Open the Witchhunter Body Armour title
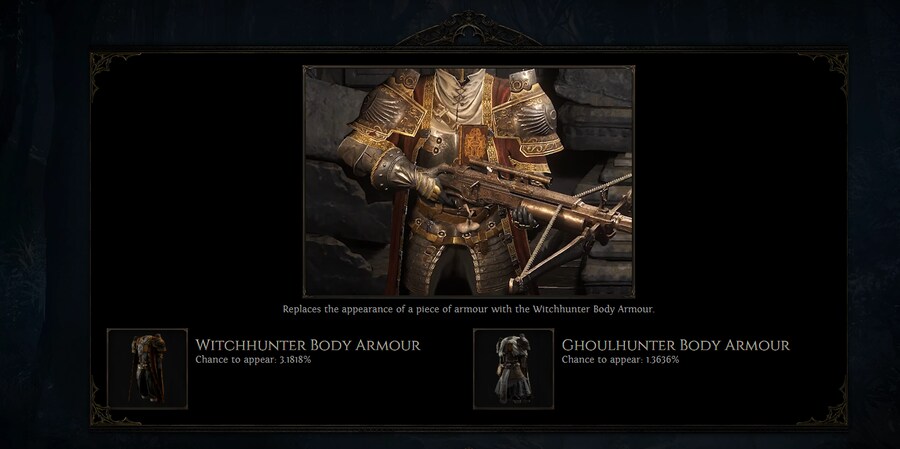Image resolution: width=900 pixels, height=449 pixels. point(308,345)
